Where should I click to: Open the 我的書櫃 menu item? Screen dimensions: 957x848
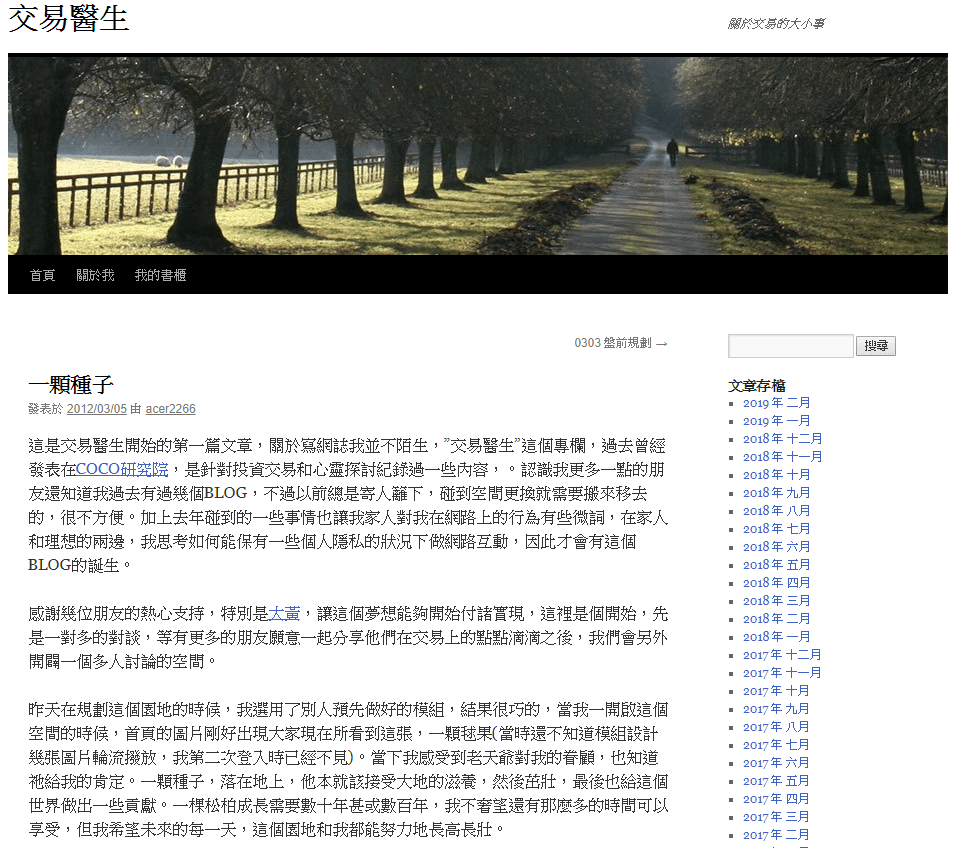click(x=160, y=275)
